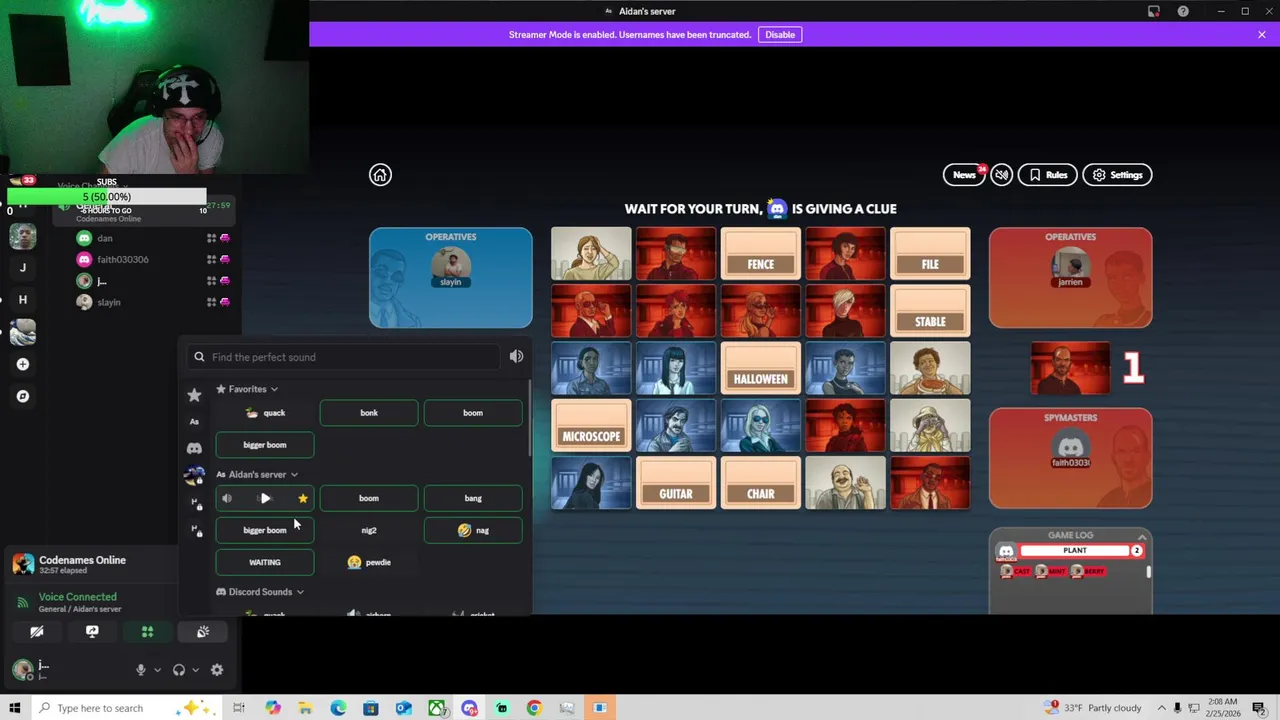The width and height of the screenshot is (1280, 720).
Task: Play the nag sound
Action: pyautogui.click(x=473, y=530)
